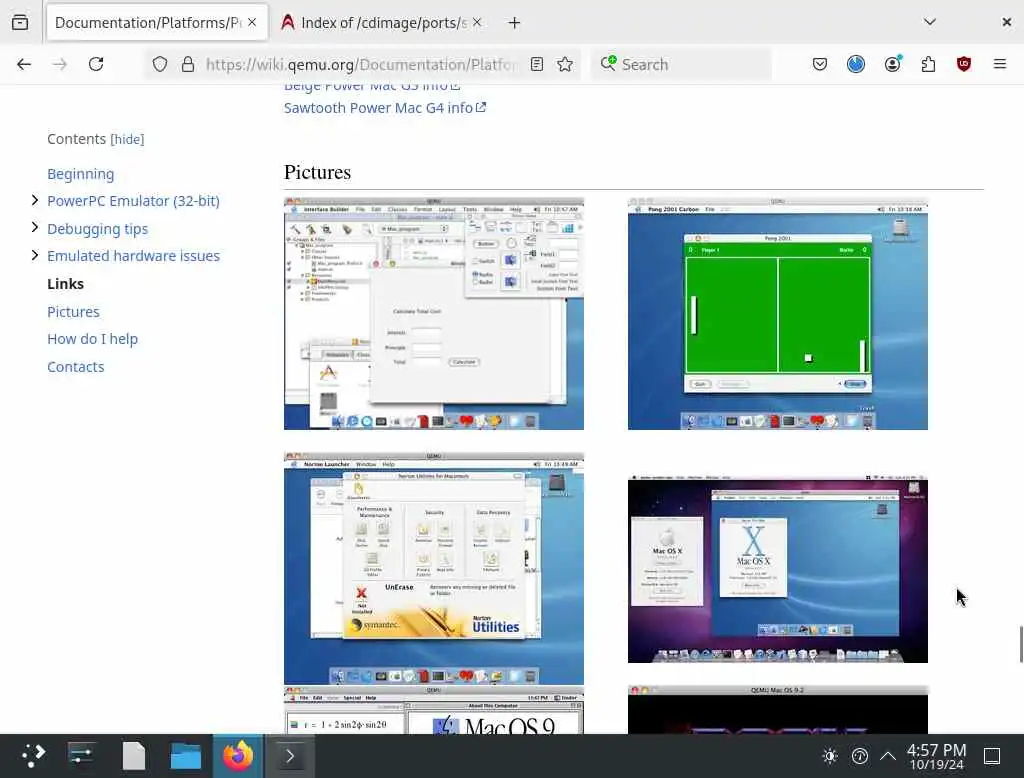
Task: Select Links in contents
Action: (x=65, y=284)
